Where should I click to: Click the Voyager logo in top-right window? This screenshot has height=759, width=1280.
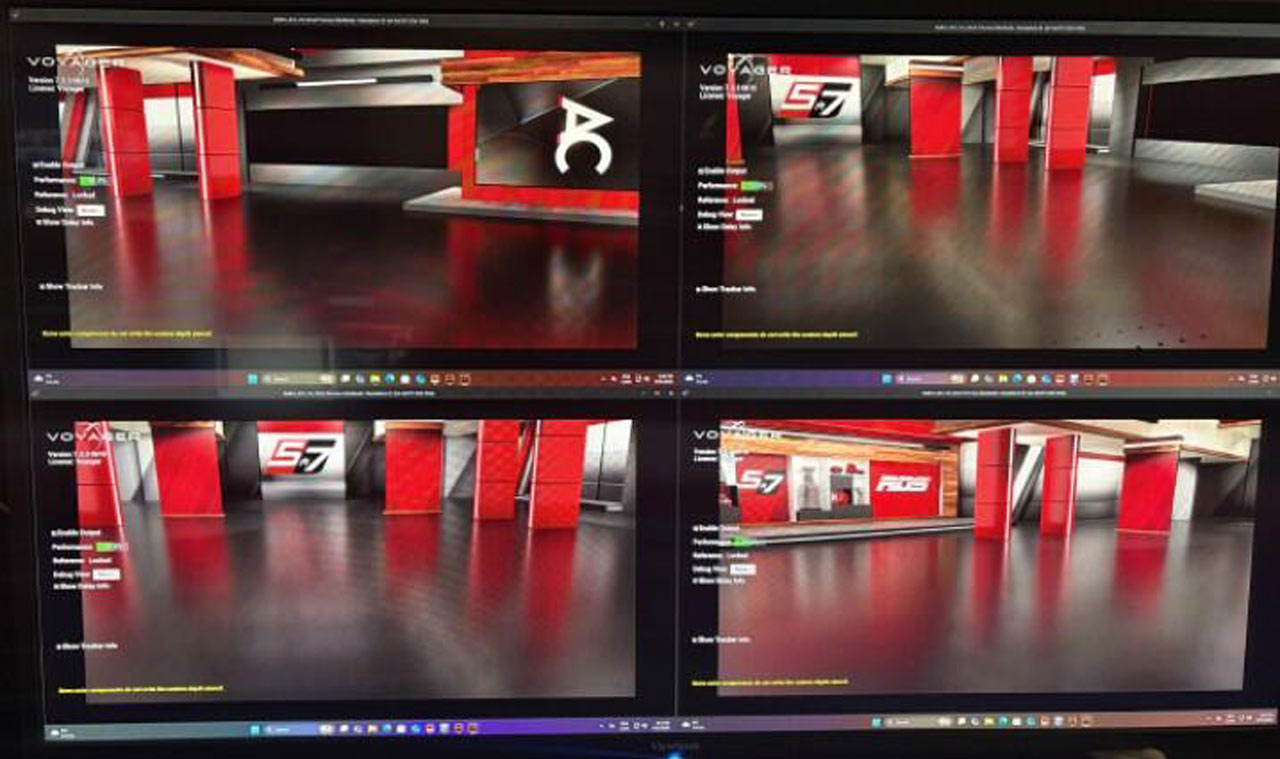(x=745, y=70)
